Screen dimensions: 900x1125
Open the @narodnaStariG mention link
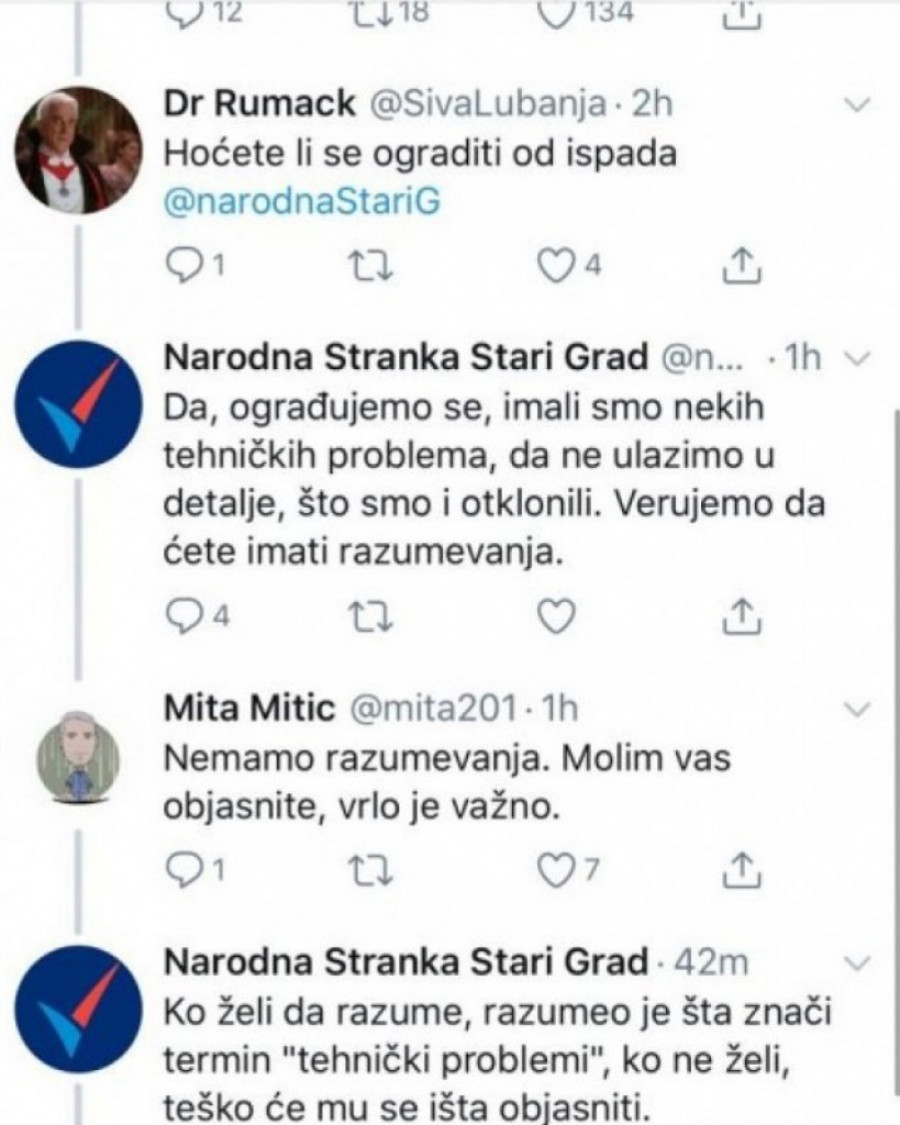point(302,202)
